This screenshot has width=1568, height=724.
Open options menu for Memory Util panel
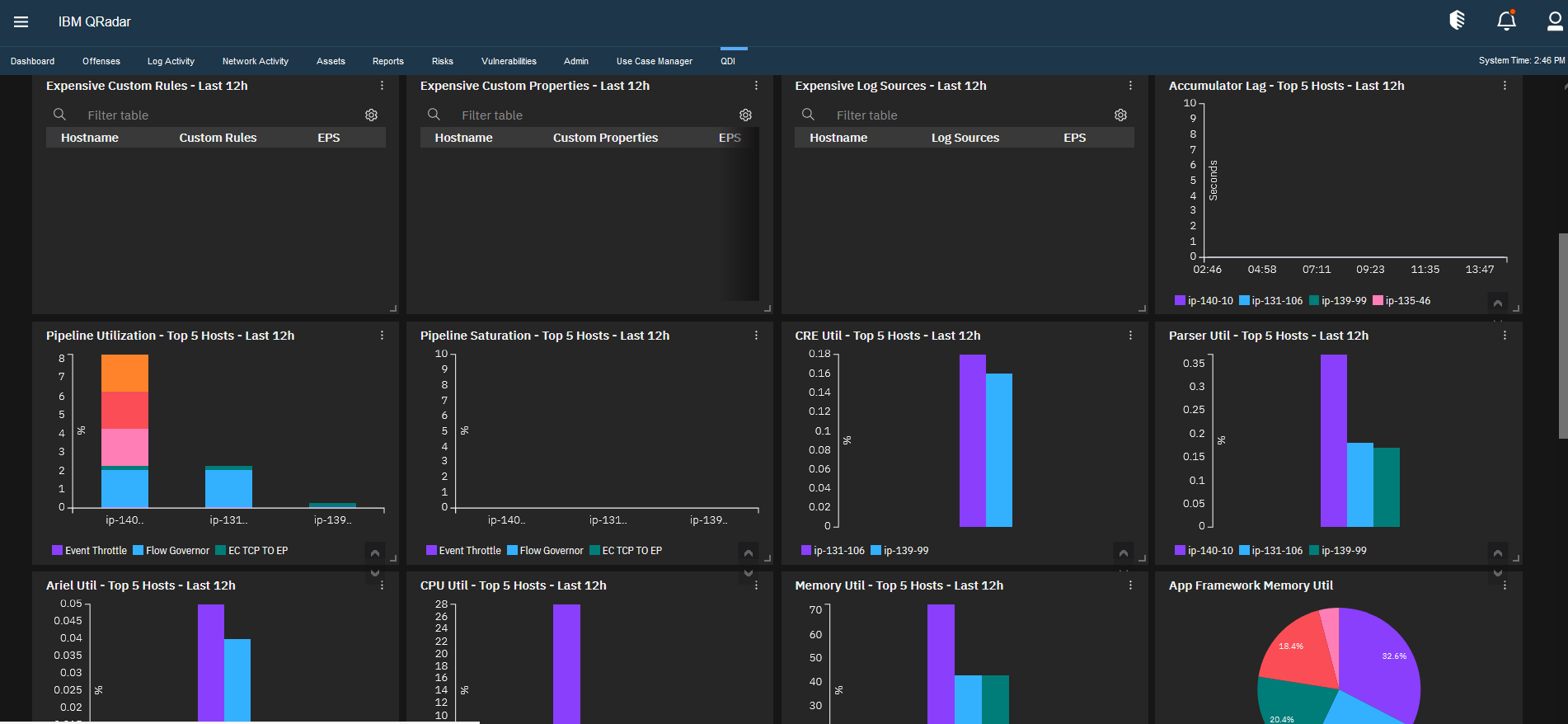pos(1130,585)
